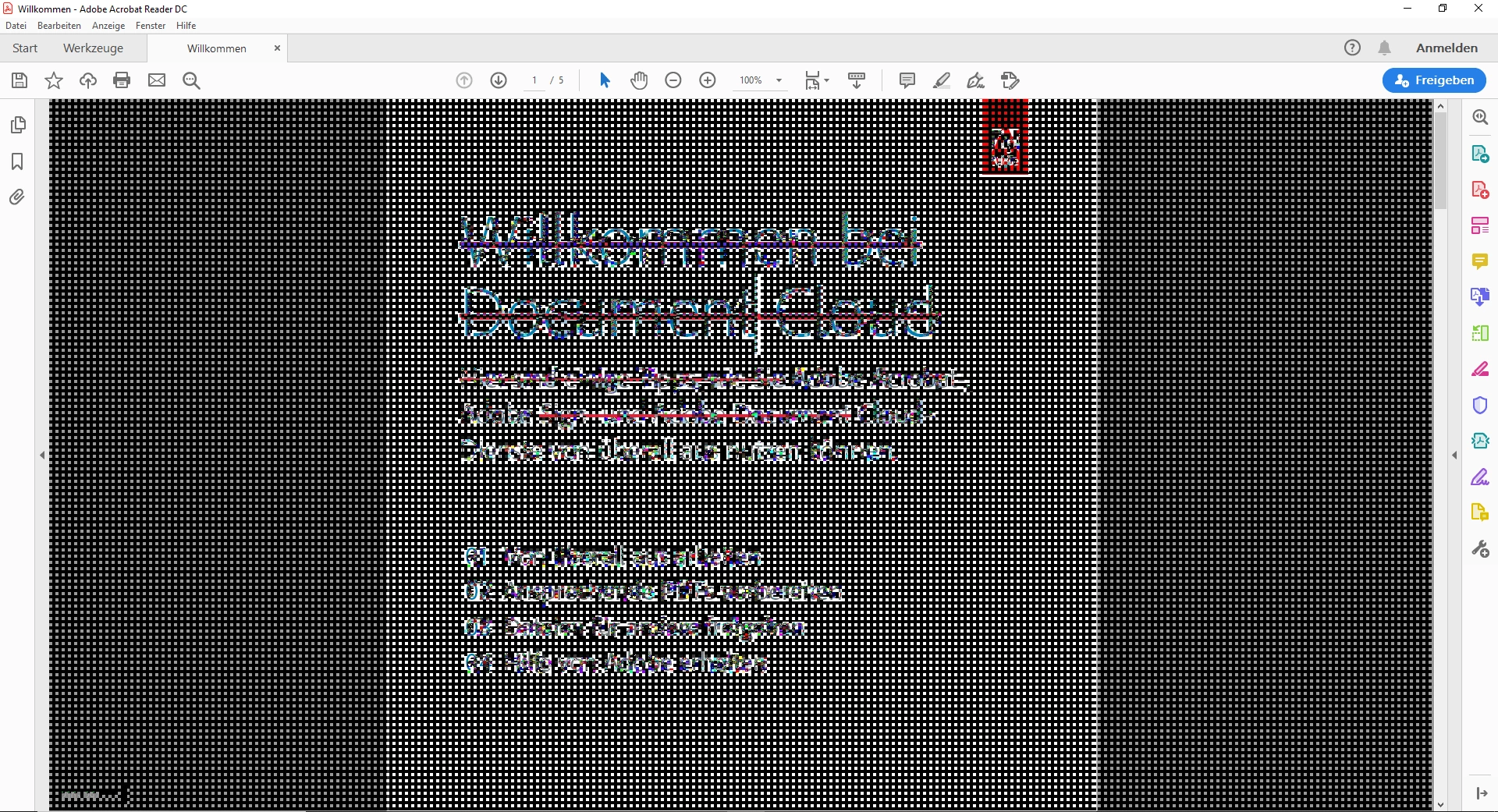Go to next page arrow

(499, 80)
